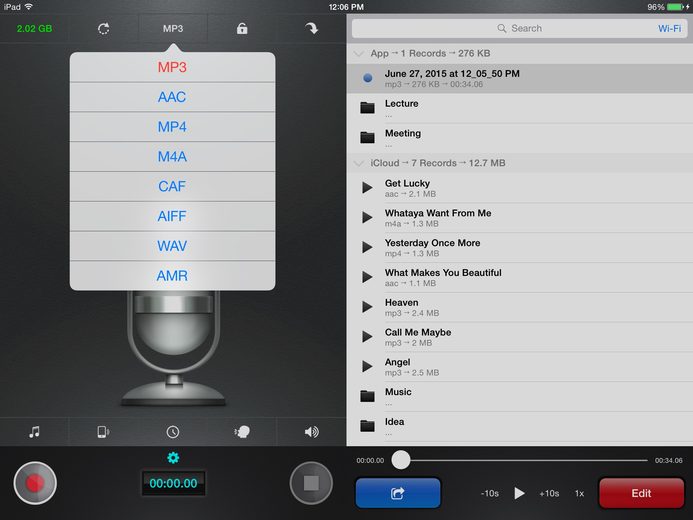Open the Wi-Fi transfer link
Screen dimensions: 693x520
(669, 28)
